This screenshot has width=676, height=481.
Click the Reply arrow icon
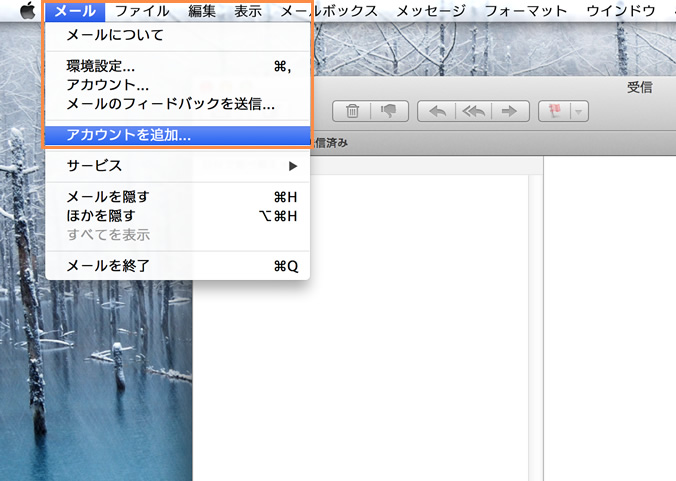point(437,111)
